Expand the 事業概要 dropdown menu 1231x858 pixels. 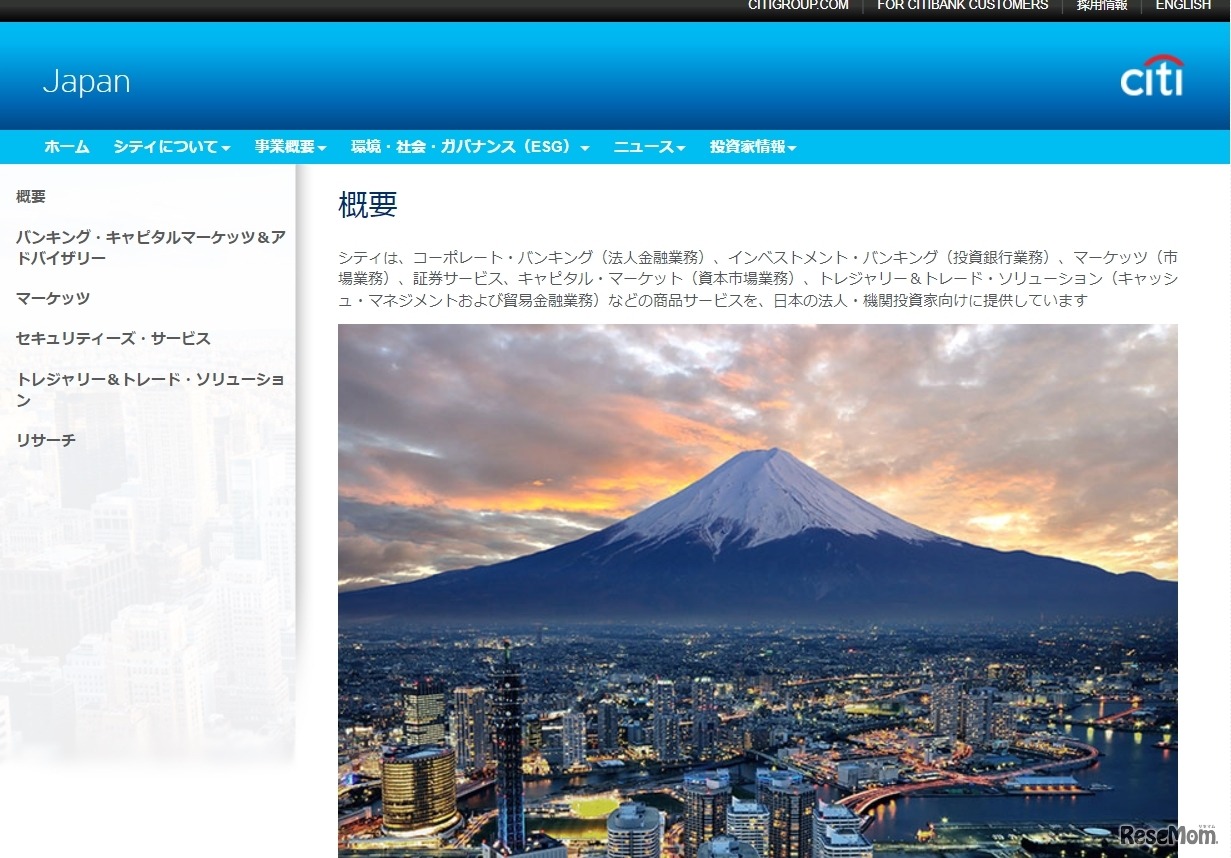[x=290, y=147]
